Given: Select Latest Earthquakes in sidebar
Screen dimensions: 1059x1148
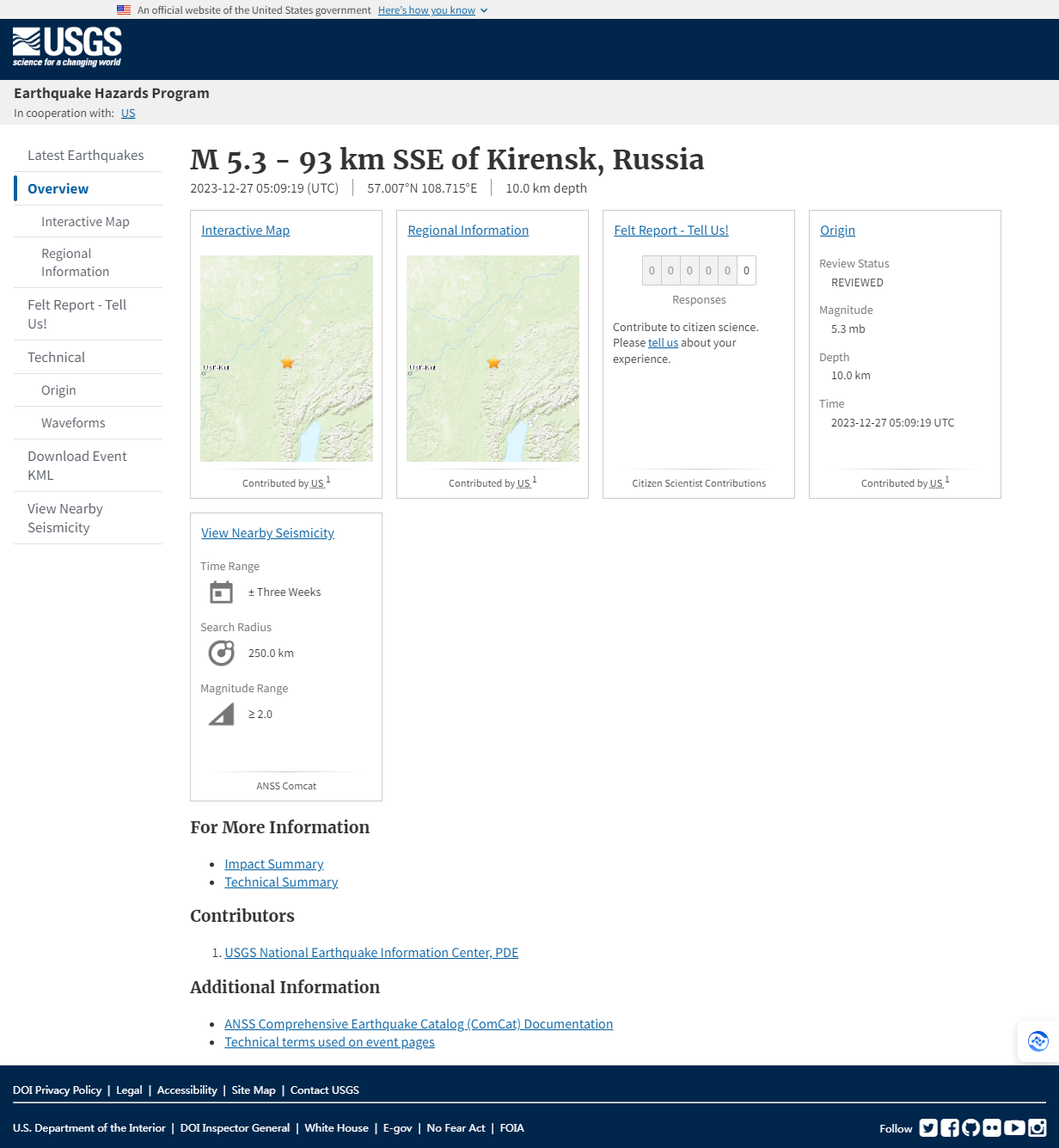Looking at the screenshot, I should (x=86, y=156).
